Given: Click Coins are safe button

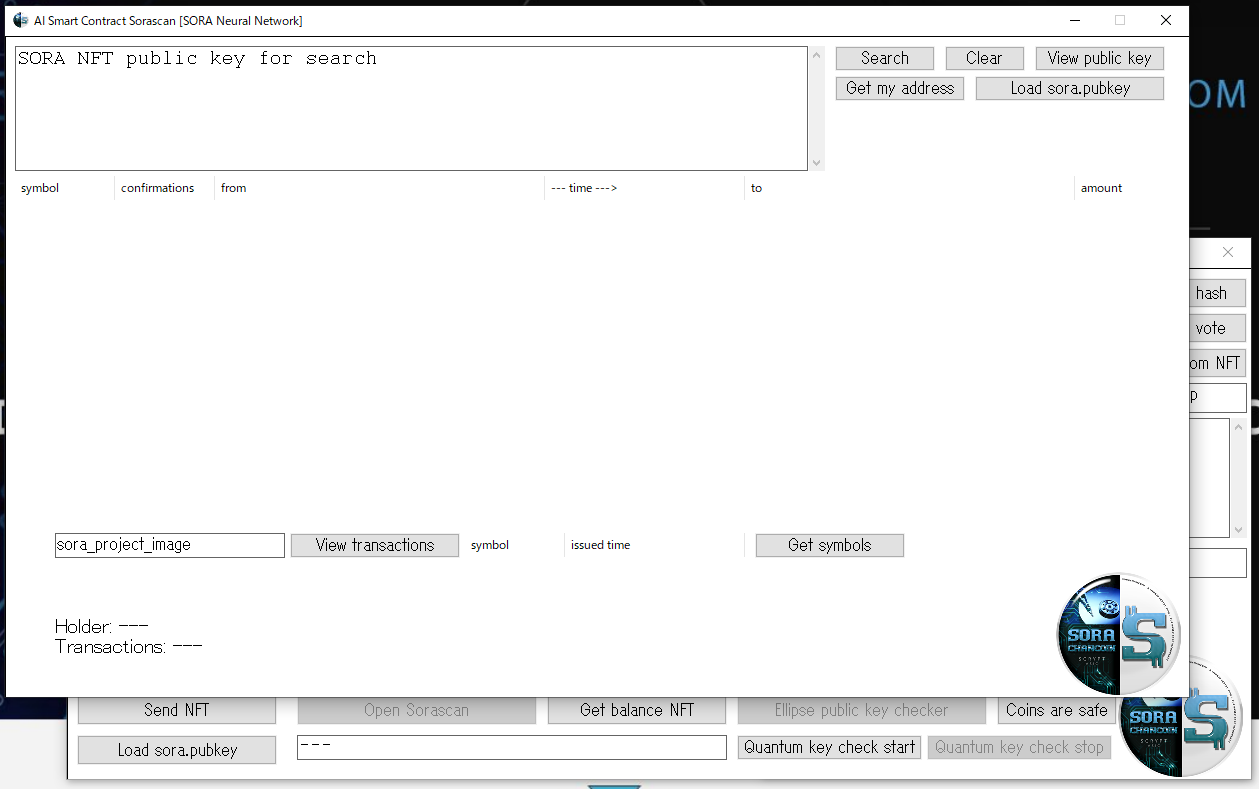Looking at the screenshot, I should point(1057,710).
